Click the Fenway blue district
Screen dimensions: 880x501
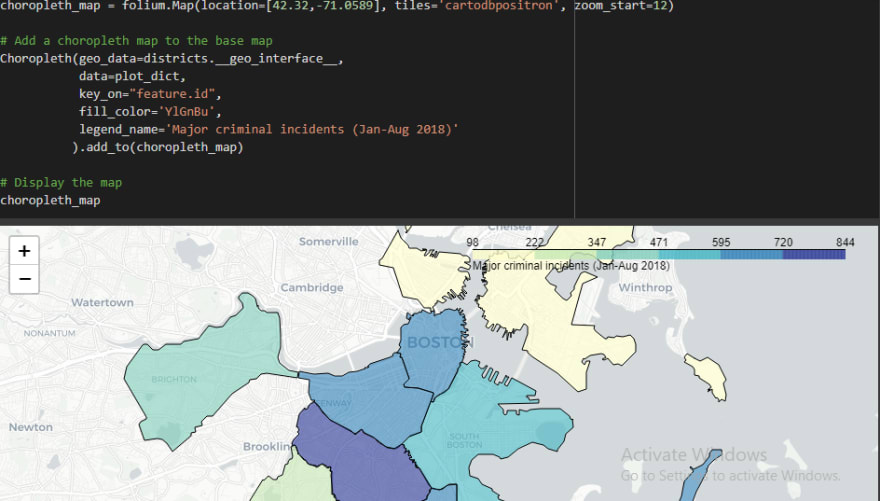click(x=370, y=401)
